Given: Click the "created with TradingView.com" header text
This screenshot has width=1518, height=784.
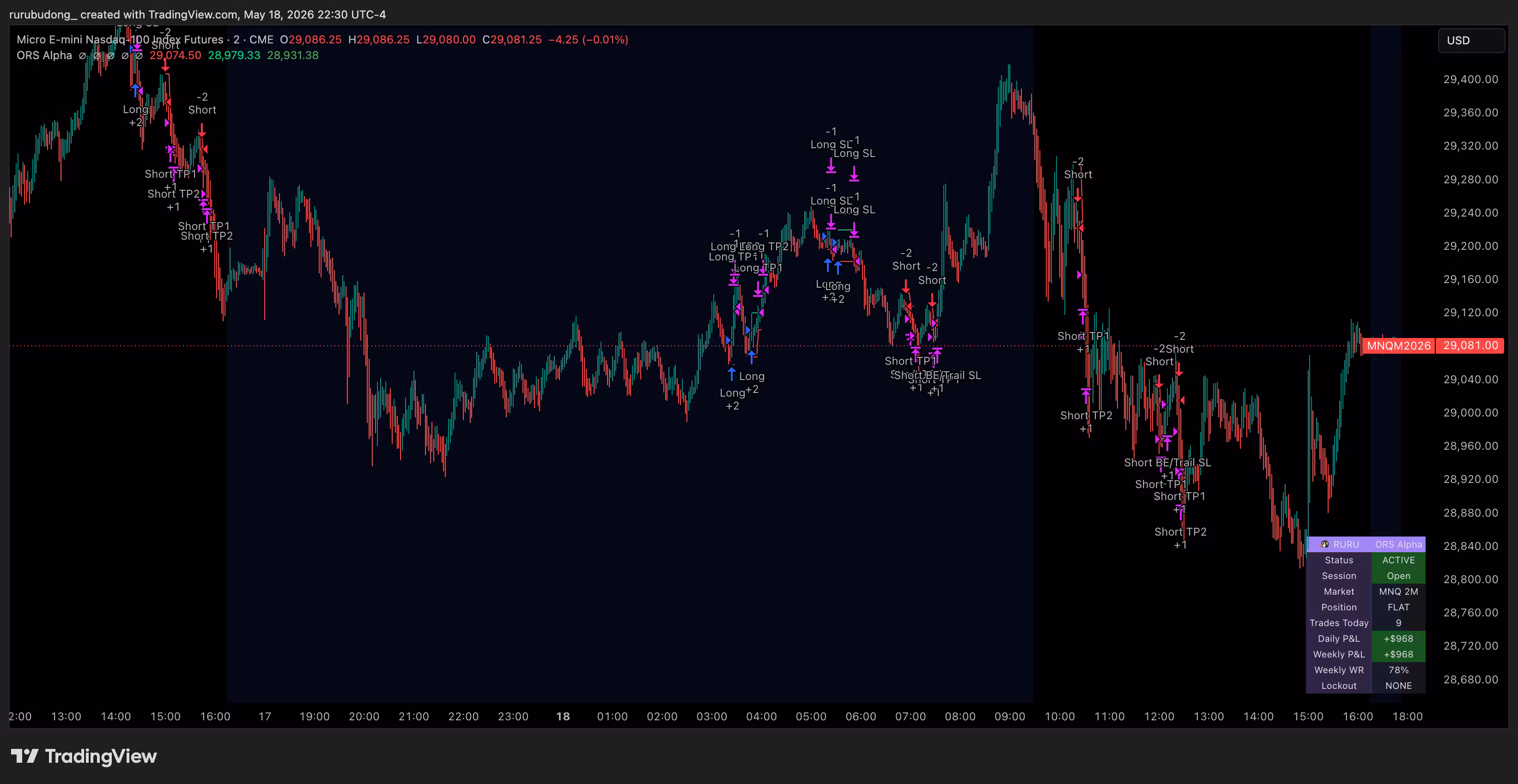Looking at the screenshot, I should tap(159, 14).
